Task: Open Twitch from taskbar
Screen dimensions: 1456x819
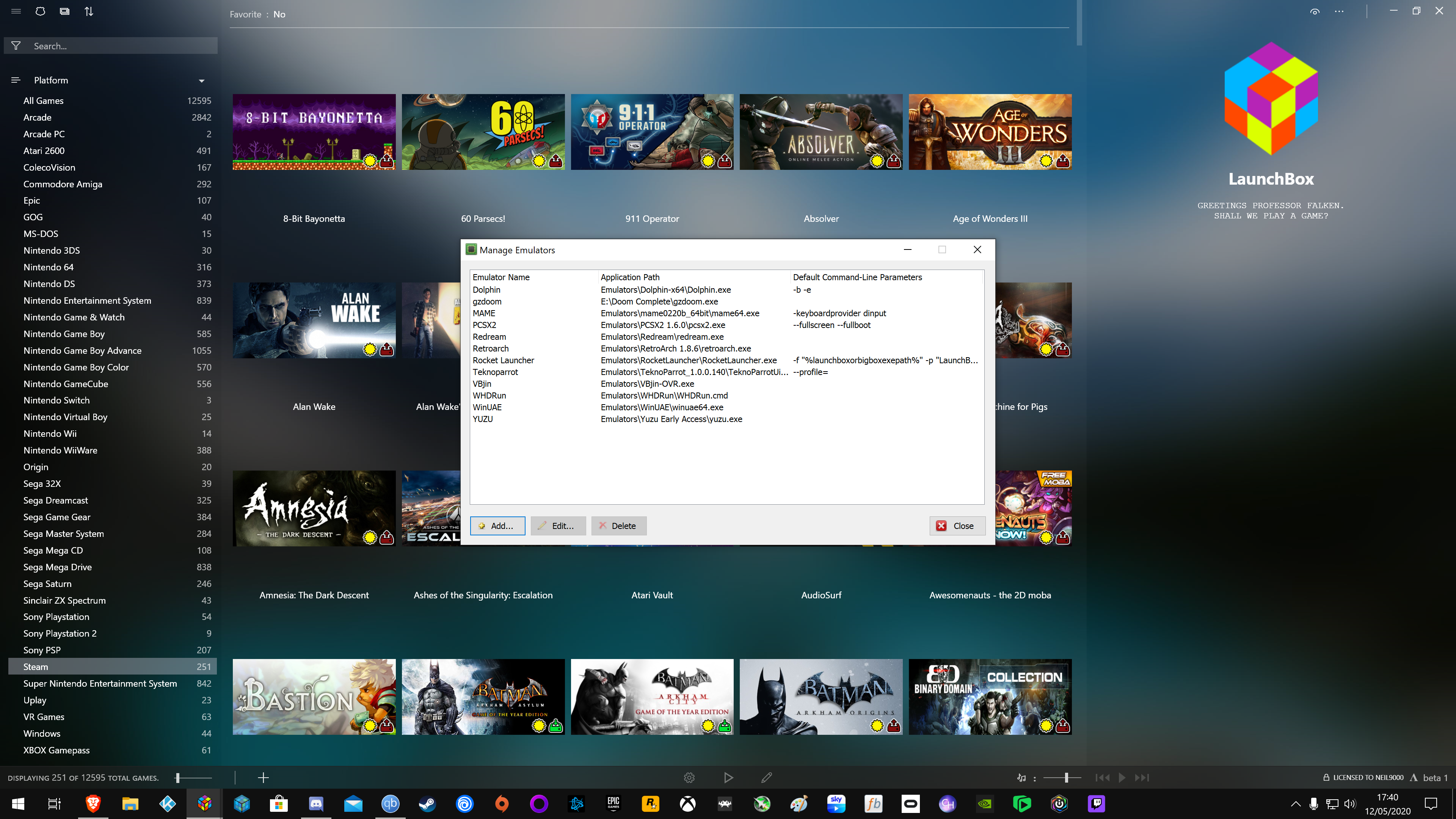Action: [1097, 804]
